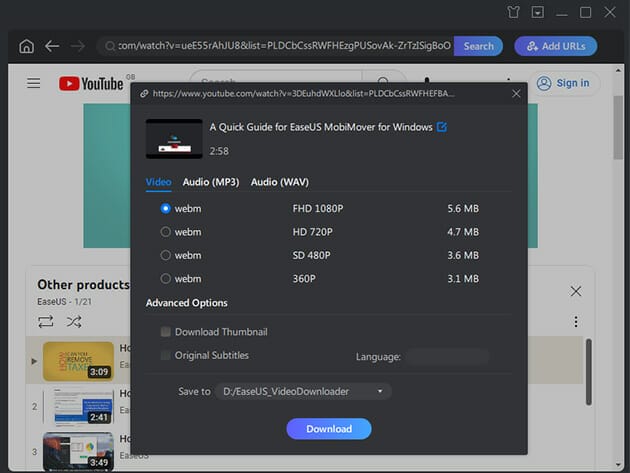The width and height of the screenshot is (630, 473).
Task: Enable the Original Subtitles checkbox
Action: tap(166, 355)
